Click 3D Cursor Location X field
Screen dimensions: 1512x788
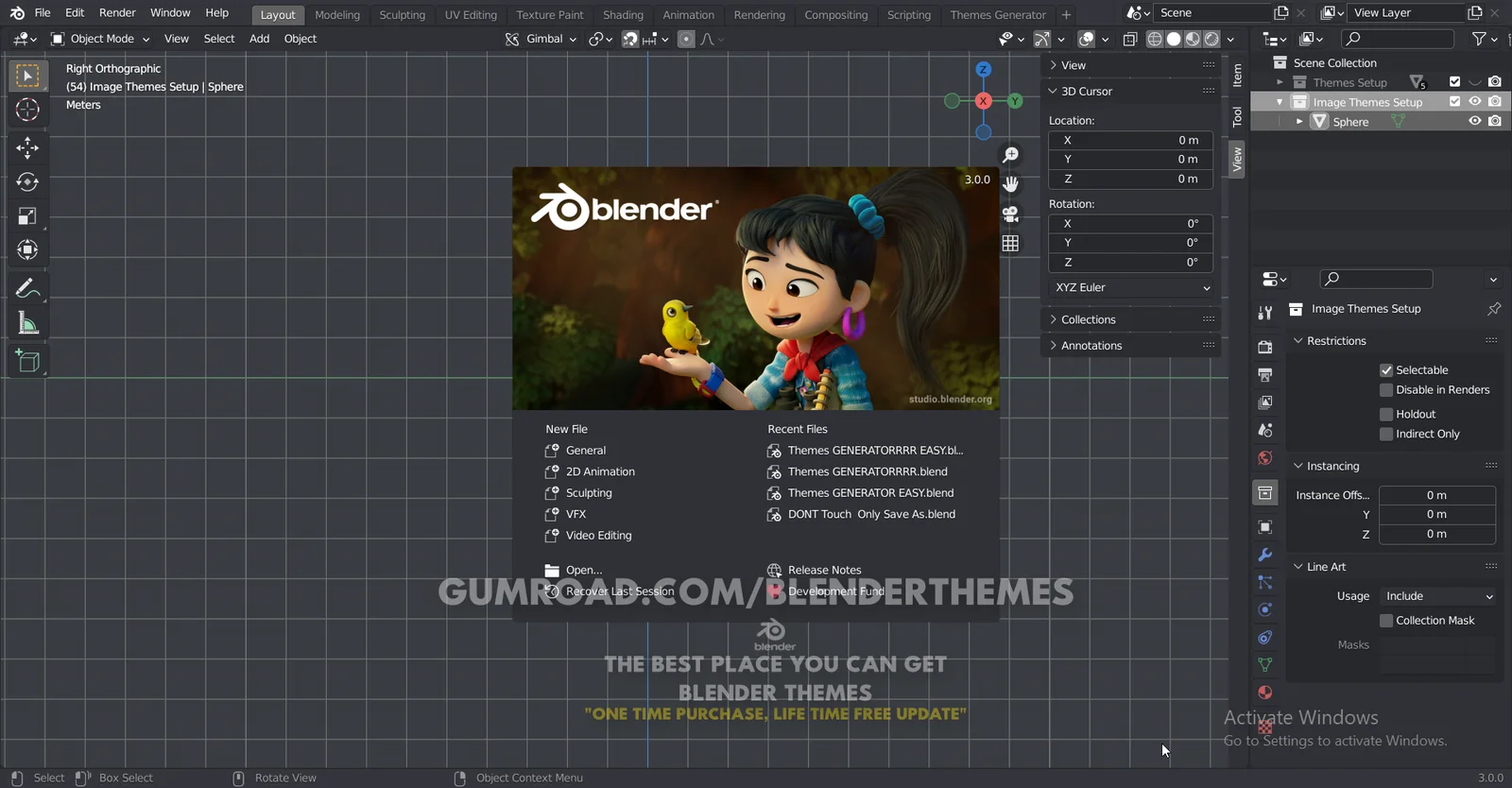pyautogui.click(x=1130, y=140)
